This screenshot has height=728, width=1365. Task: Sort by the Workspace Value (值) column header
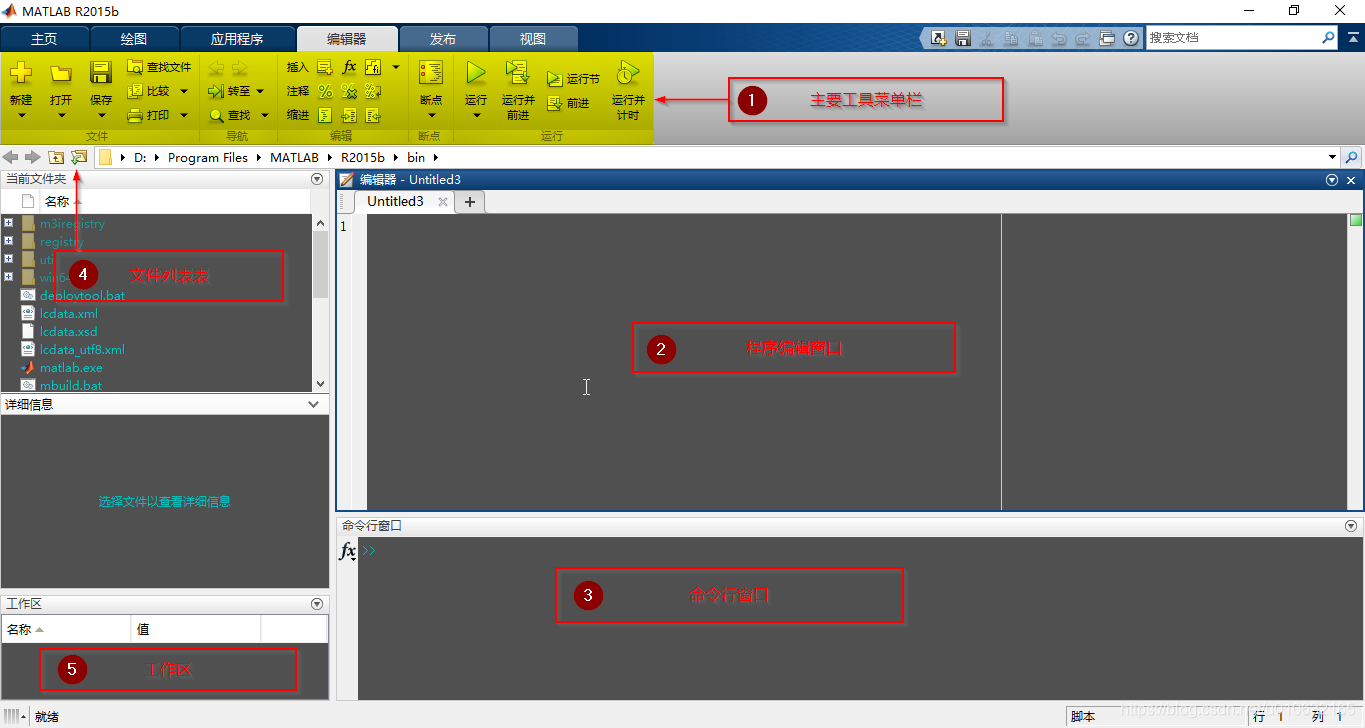(x=196, y=629)
